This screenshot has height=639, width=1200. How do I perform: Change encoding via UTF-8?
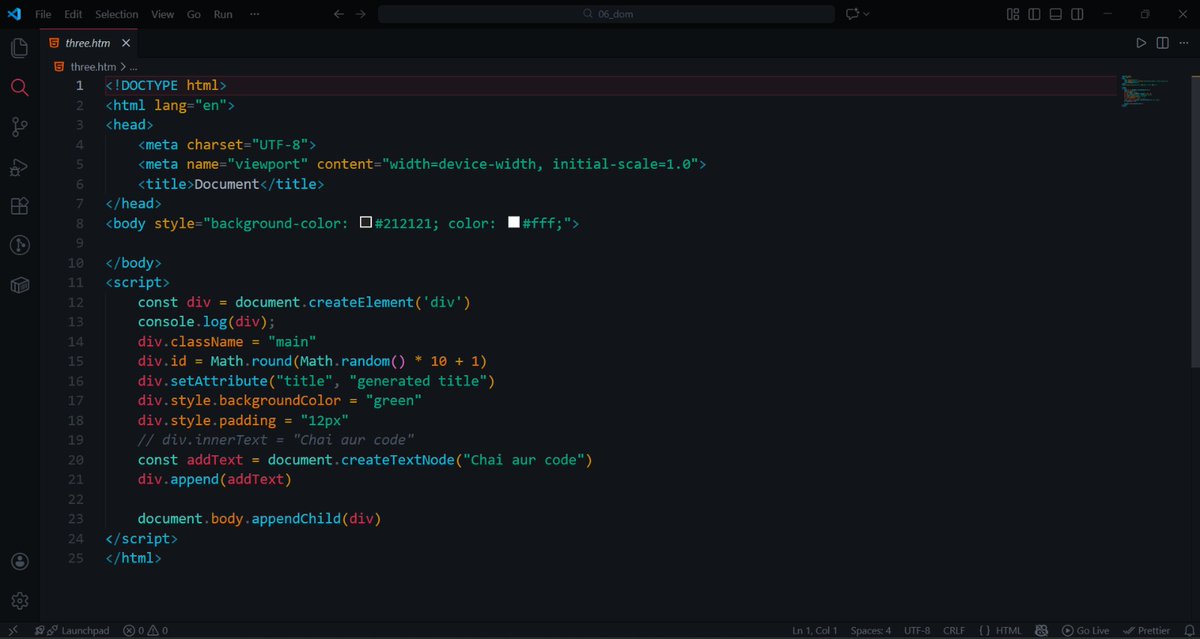click(x=917, y=631)
